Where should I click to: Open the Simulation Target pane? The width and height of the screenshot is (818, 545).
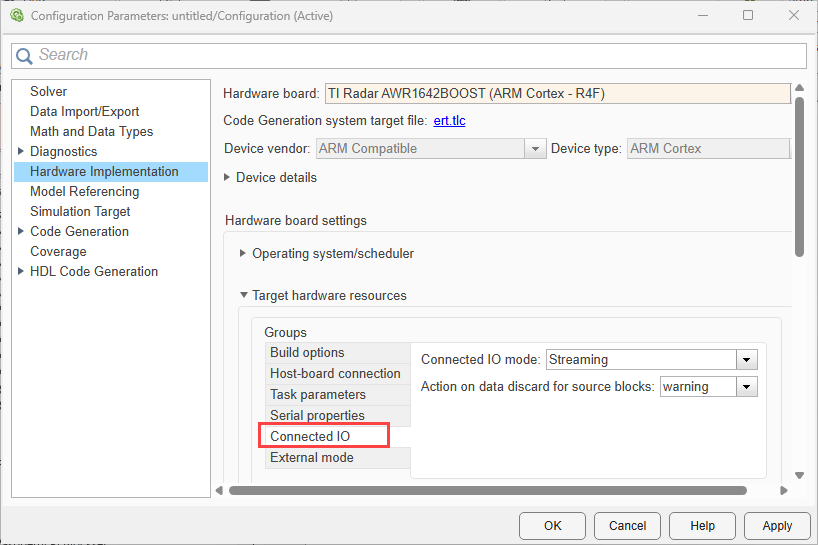click(x=80, y=211)
